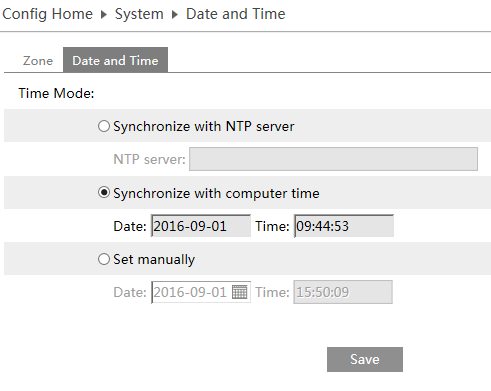The width and height of the screenshot is (491, 391).
Task: Click the 'Synchronize with computer time' label text
Action: click(x=216, y=193)
